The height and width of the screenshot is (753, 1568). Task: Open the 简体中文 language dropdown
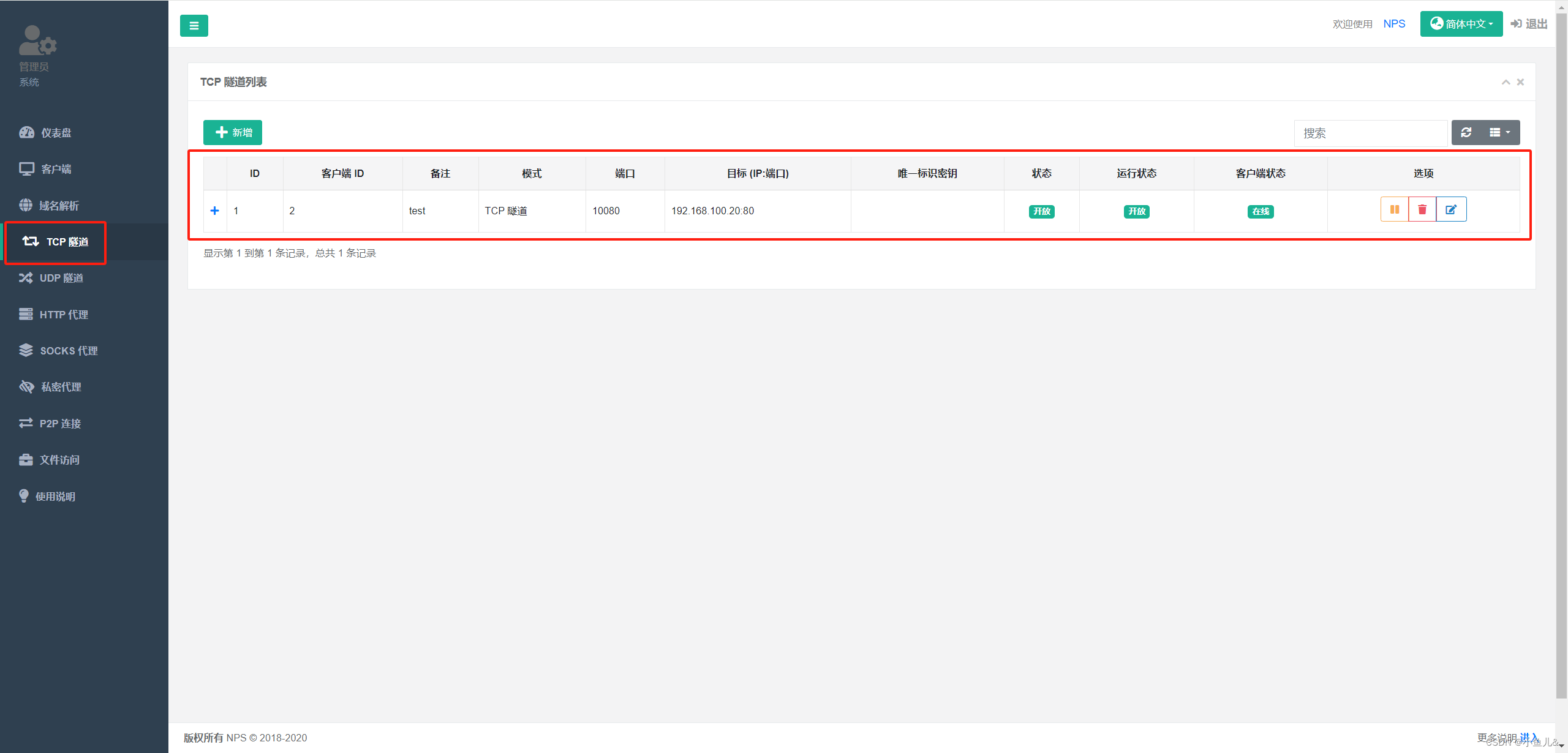tap(1461, 24)
